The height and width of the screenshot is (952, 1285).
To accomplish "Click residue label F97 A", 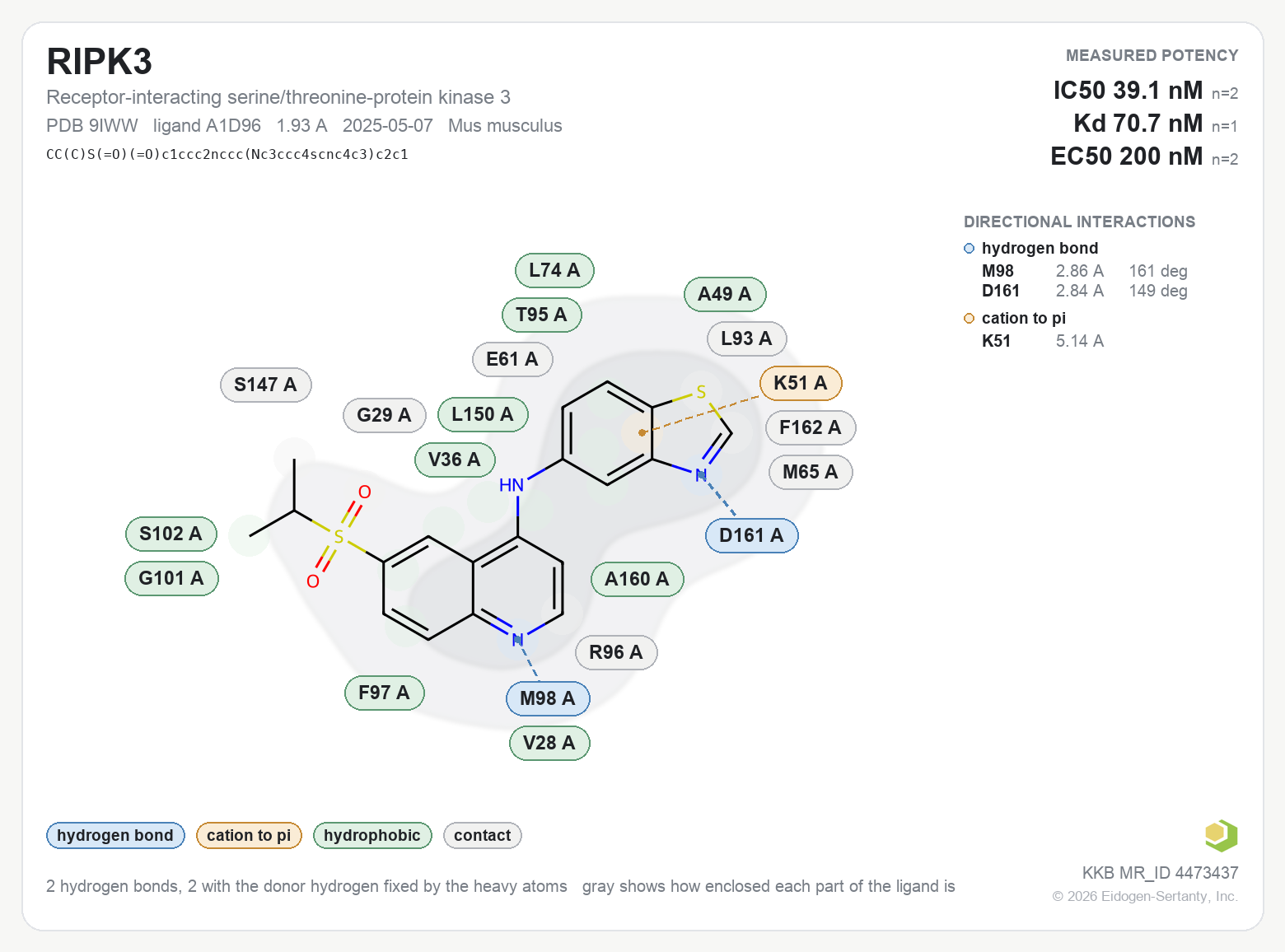I will (x=384, y=693).
